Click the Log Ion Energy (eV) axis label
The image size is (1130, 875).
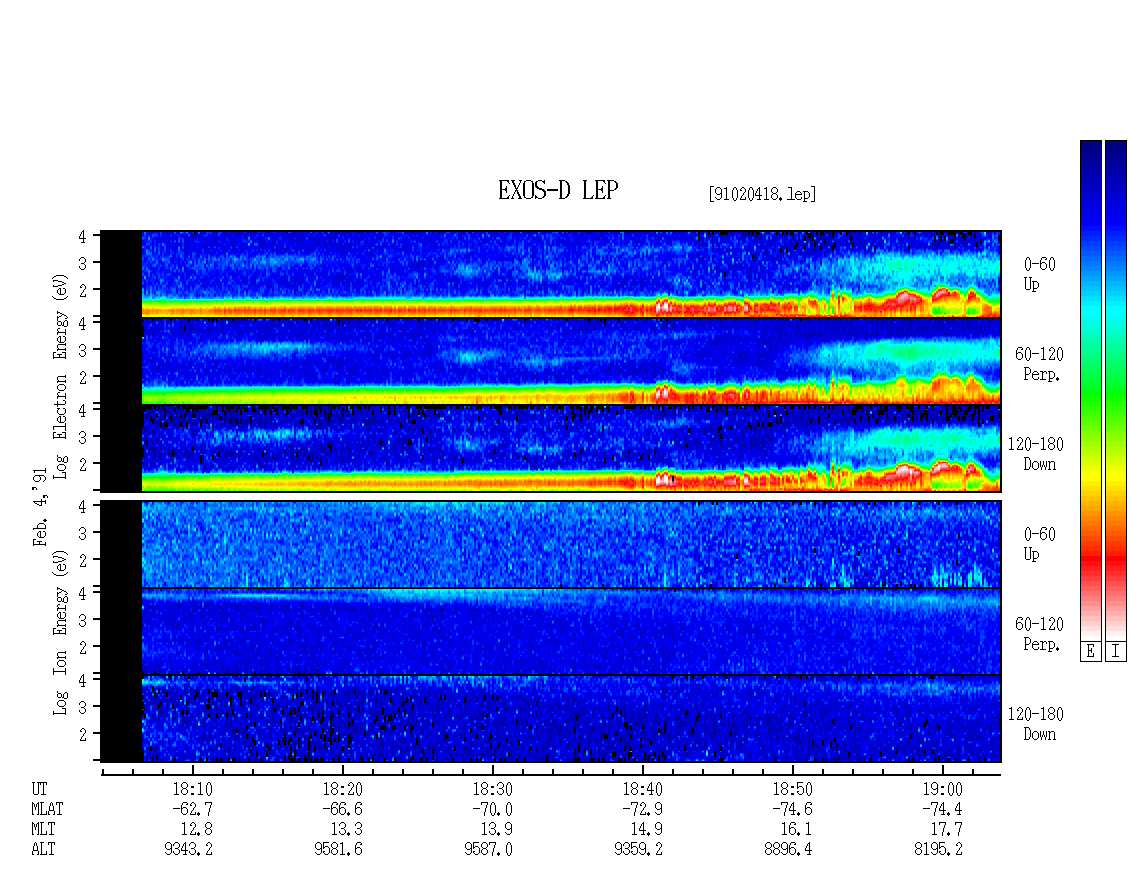tap(60, 633)
